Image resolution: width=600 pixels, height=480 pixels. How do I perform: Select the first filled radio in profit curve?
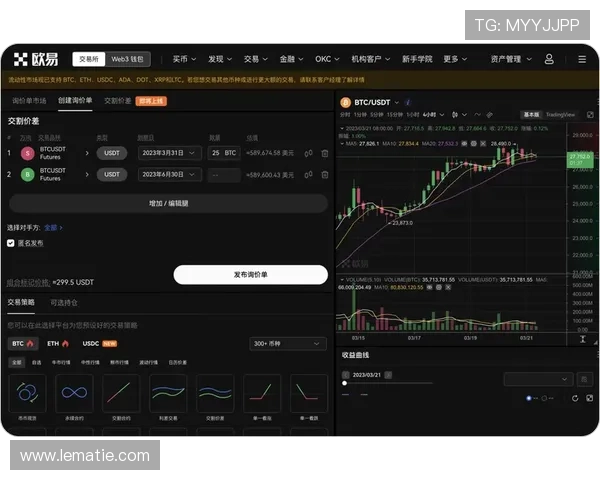click(529, 398)
